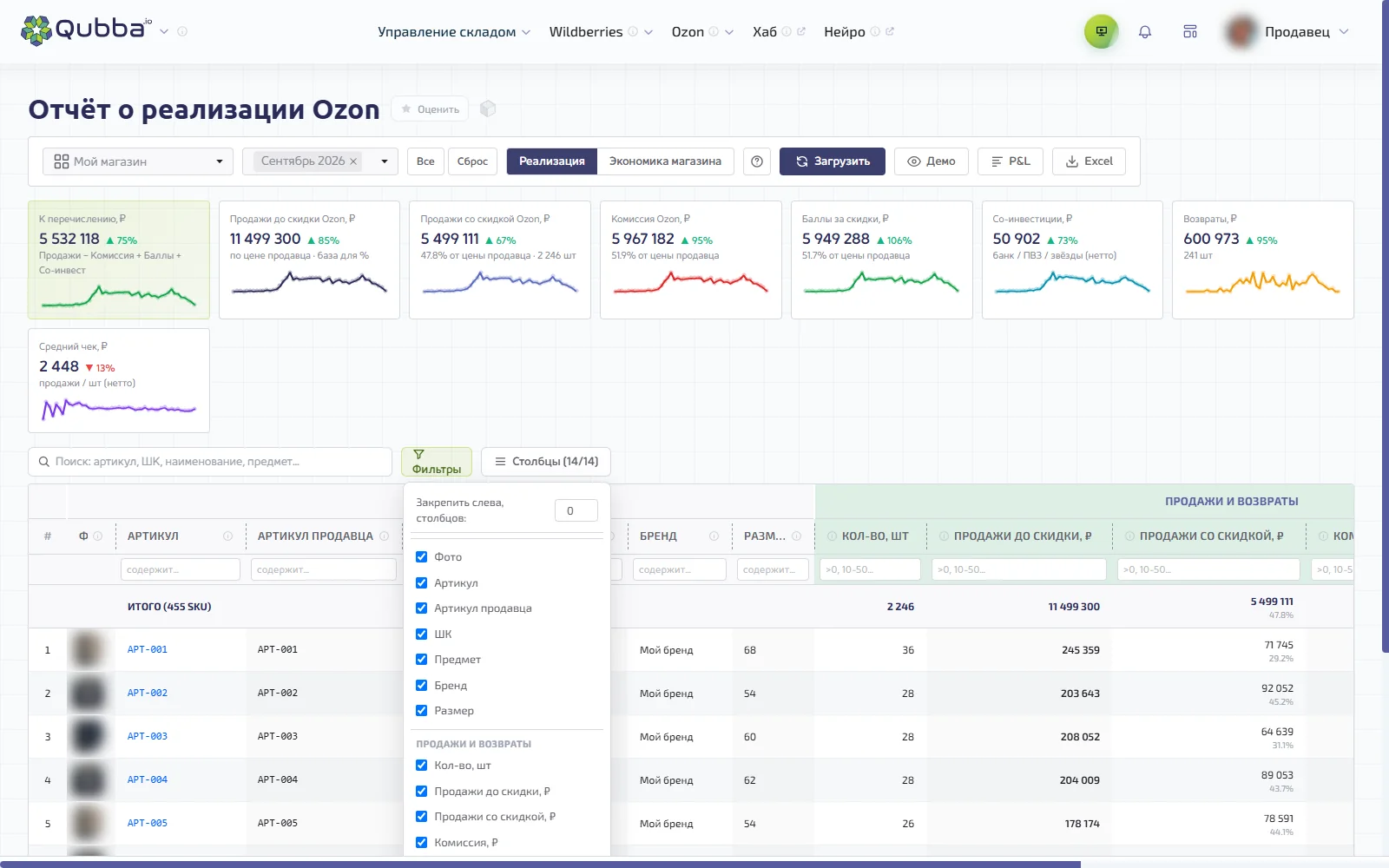Open article link APT-001
Viewport: 1389px width, 868px height.
(x=148, y=649)
